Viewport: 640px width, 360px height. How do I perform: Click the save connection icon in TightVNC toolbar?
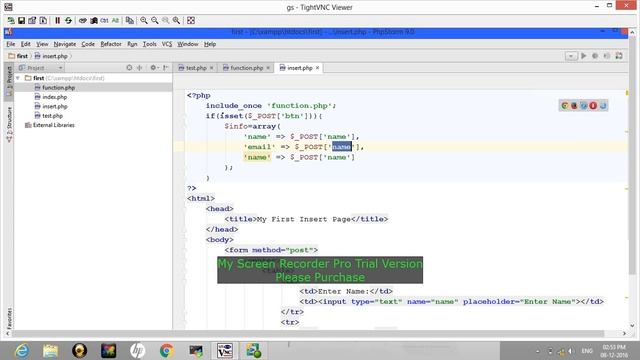coord(21,20)
